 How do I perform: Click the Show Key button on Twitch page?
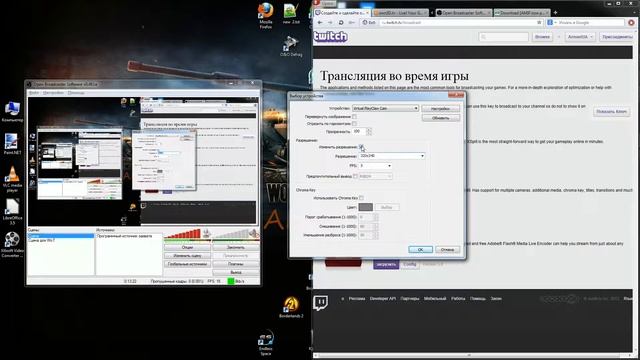tap(611, 111)
